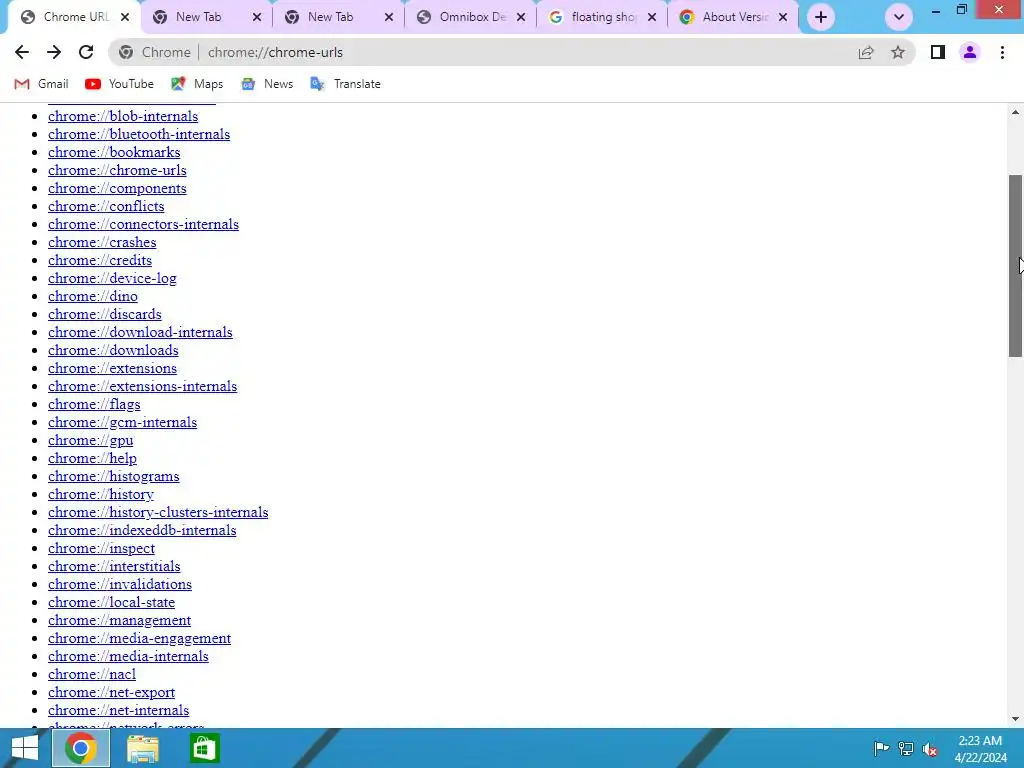This screenshot has width=1024, height=768.
Task: Open chrome://blob-internals link
Action: point(123,116)
